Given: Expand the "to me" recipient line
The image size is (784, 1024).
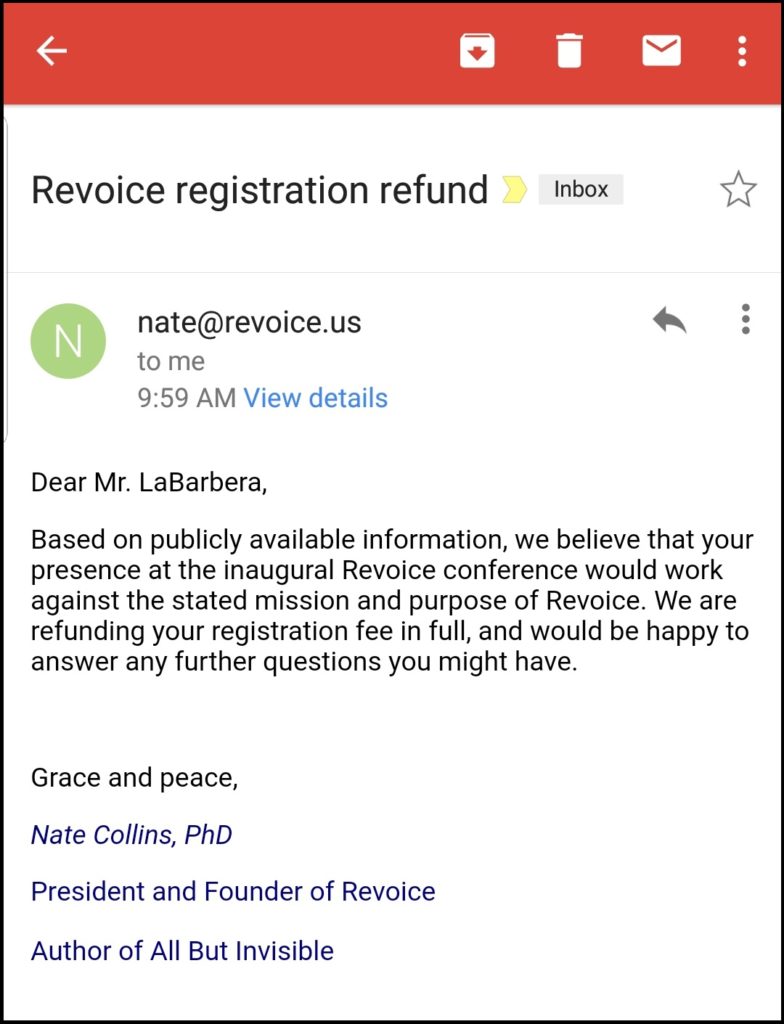Looking at the screenshot, I should [x=171, y=361].
